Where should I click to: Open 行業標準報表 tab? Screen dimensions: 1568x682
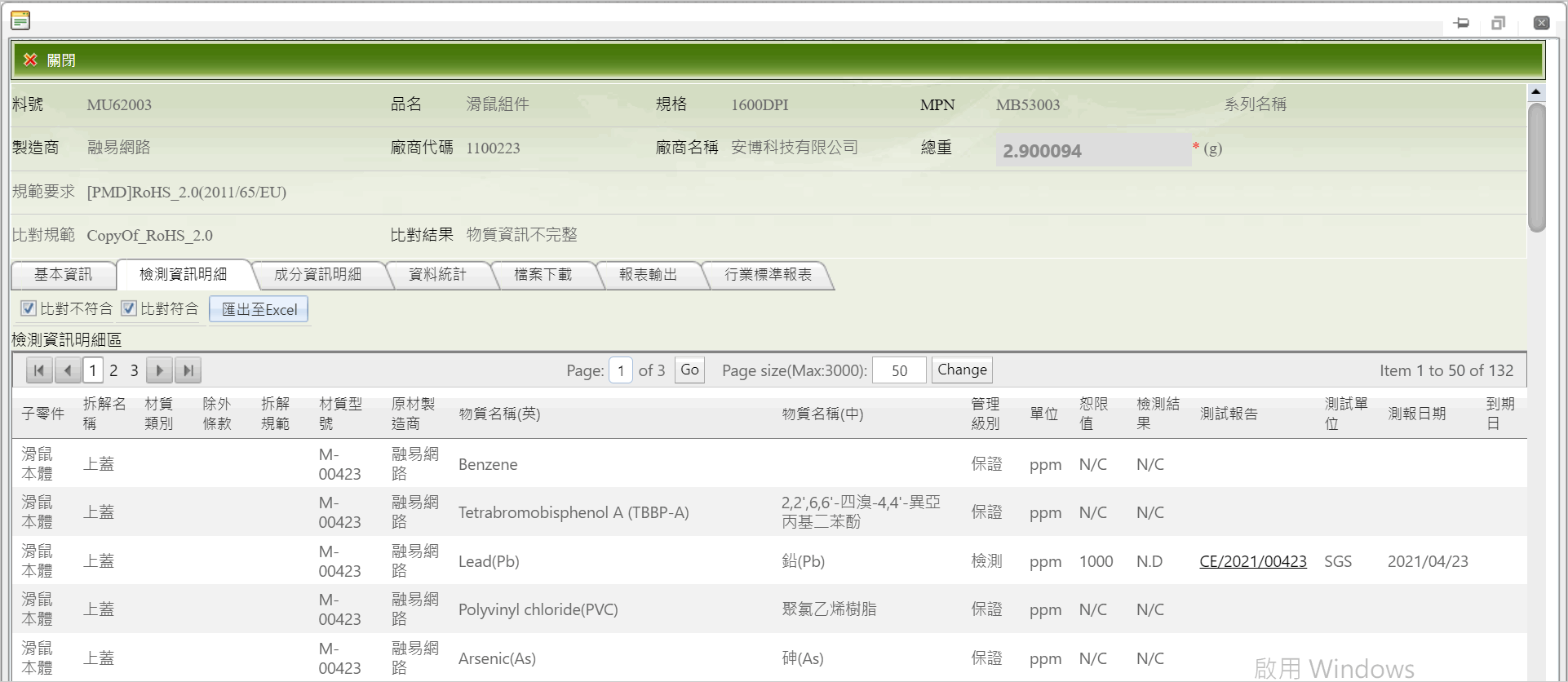768,275
